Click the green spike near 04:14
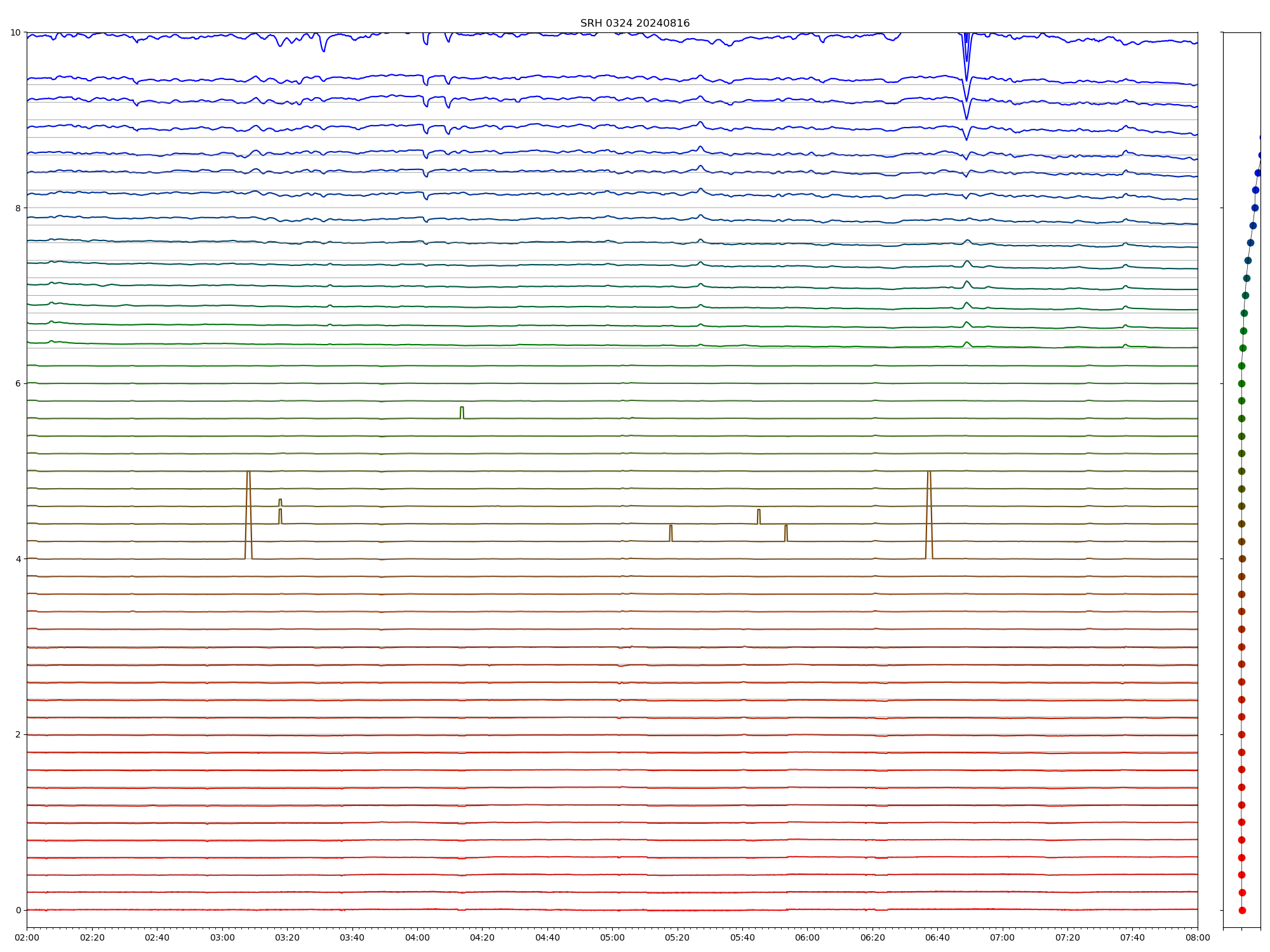The height and width of the screenshot is (952, 1270). (x=462, y=412)
